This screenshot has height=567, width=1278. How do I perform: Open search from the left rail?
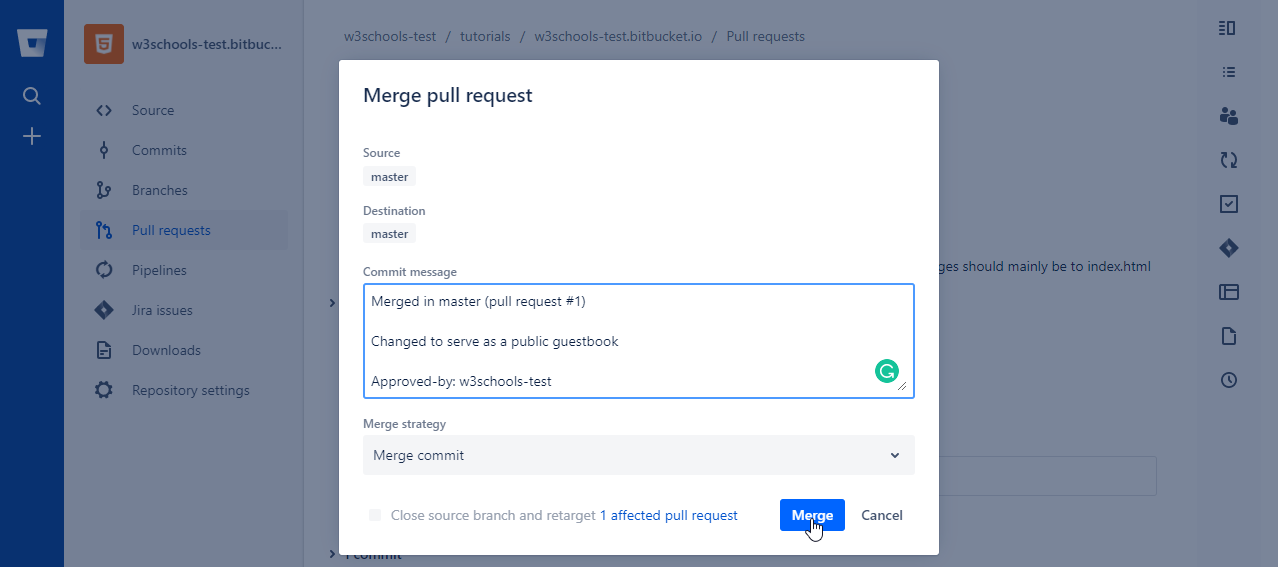pyautogui.click(x=32, y=96)
